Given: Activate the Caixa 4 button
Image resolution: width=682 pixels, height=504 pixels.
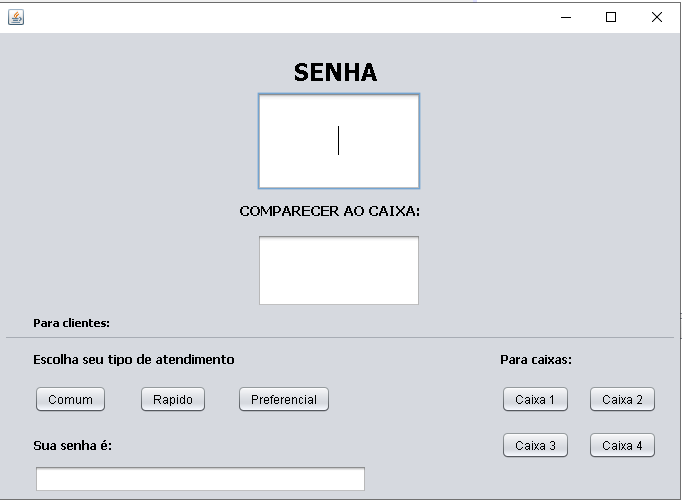Looking at the screenshot, I should click(622, 445).
